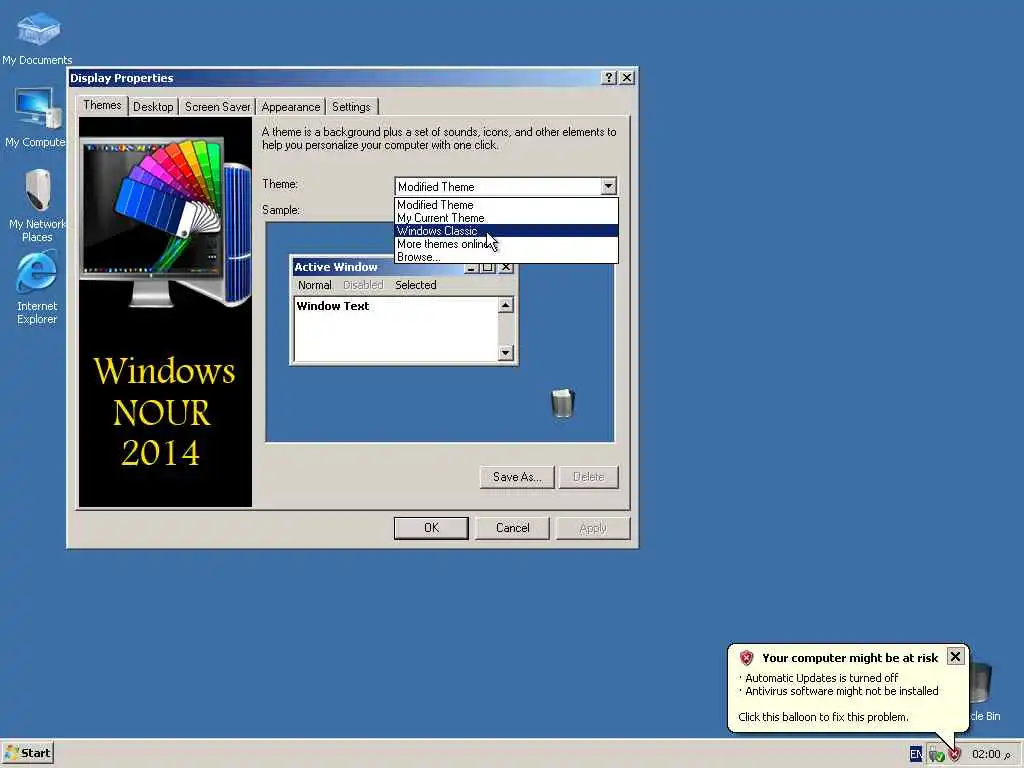Click the Delete button

click(x=588, y=477)
